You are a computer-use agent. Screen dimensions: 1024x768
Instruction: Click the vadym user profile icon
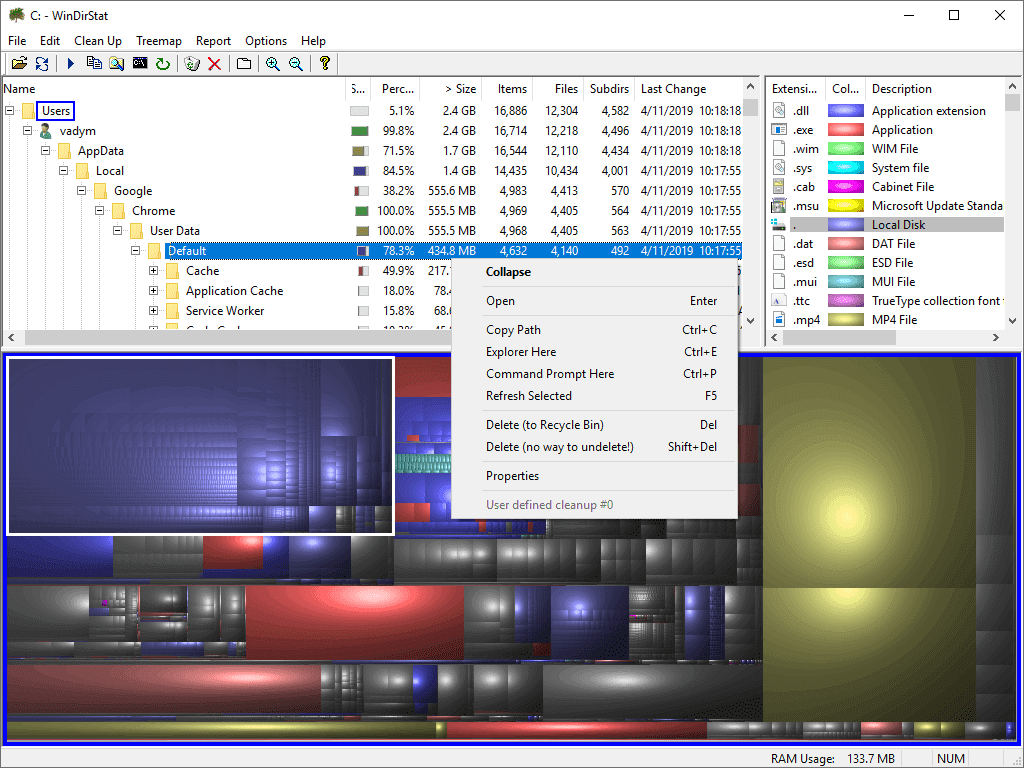pos(46,131)
